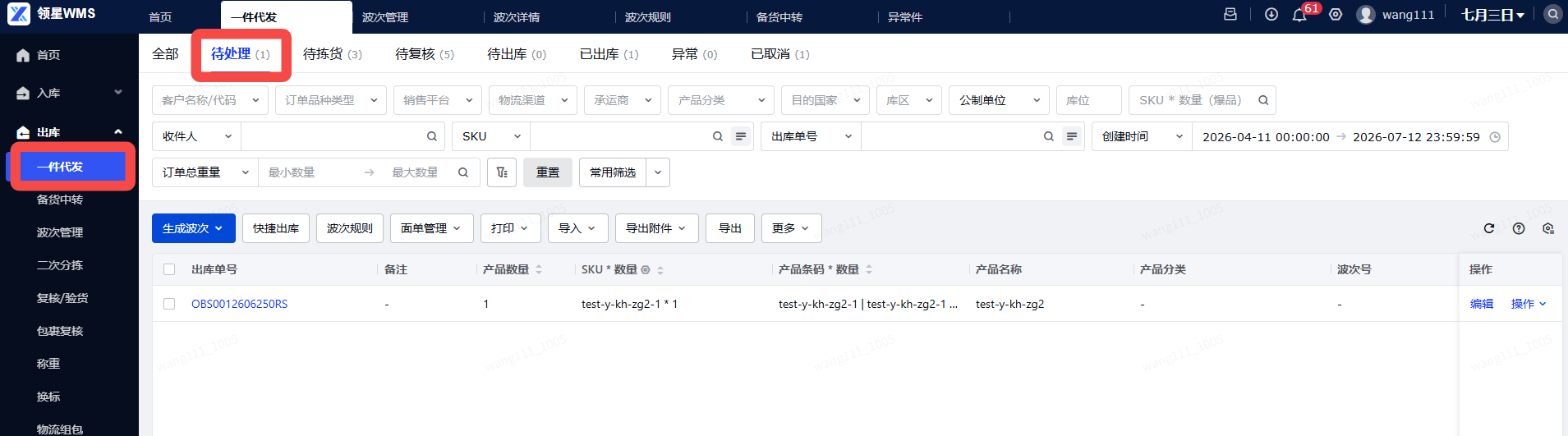This screenshot has width=1568, height=436.
Task: Expand 面单管理 dropdown button
Action: click(x=432, y=228)
